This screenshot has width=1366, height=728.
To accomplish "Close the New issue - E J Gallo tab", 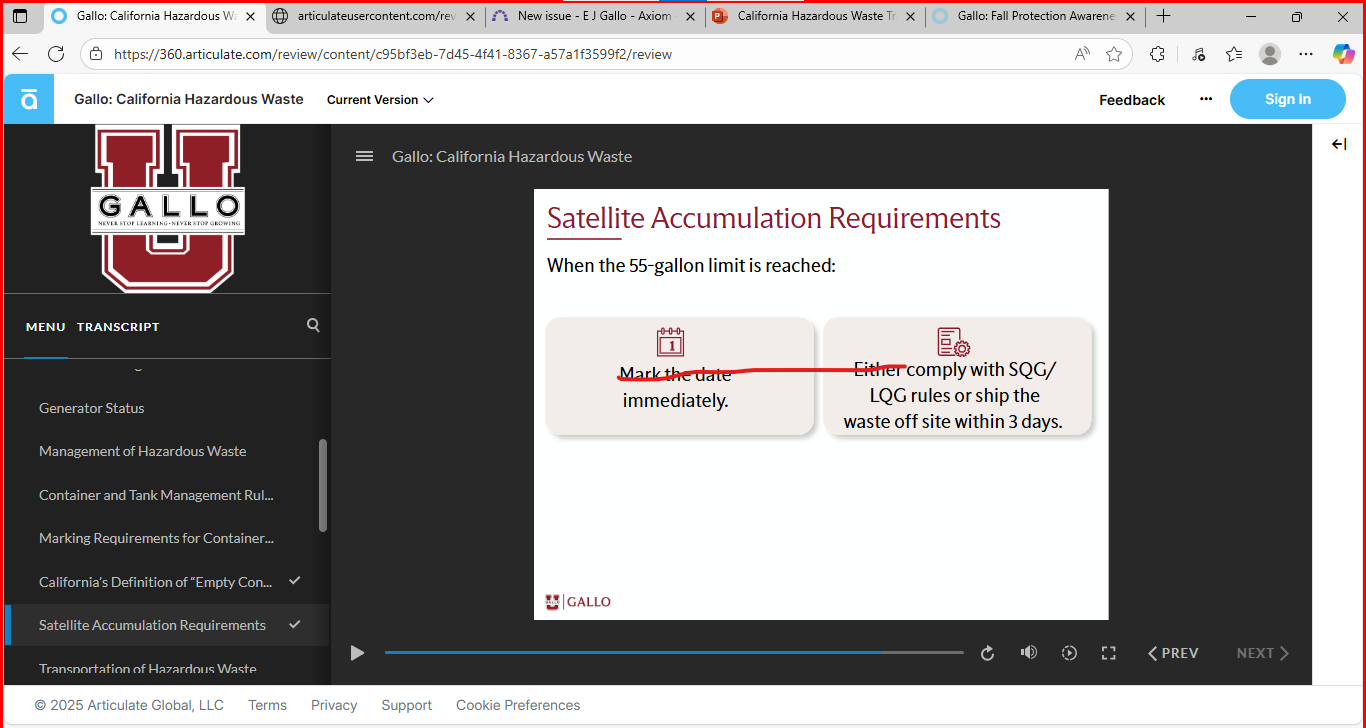I will pos(690,16).
